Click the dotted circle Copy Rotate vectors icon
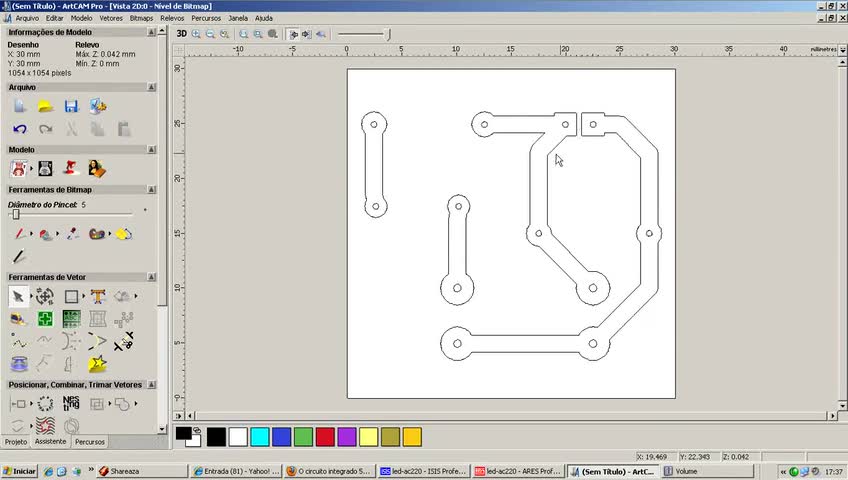Image resolution: width=848 pixels, height=480 pixels. (45, 403)
